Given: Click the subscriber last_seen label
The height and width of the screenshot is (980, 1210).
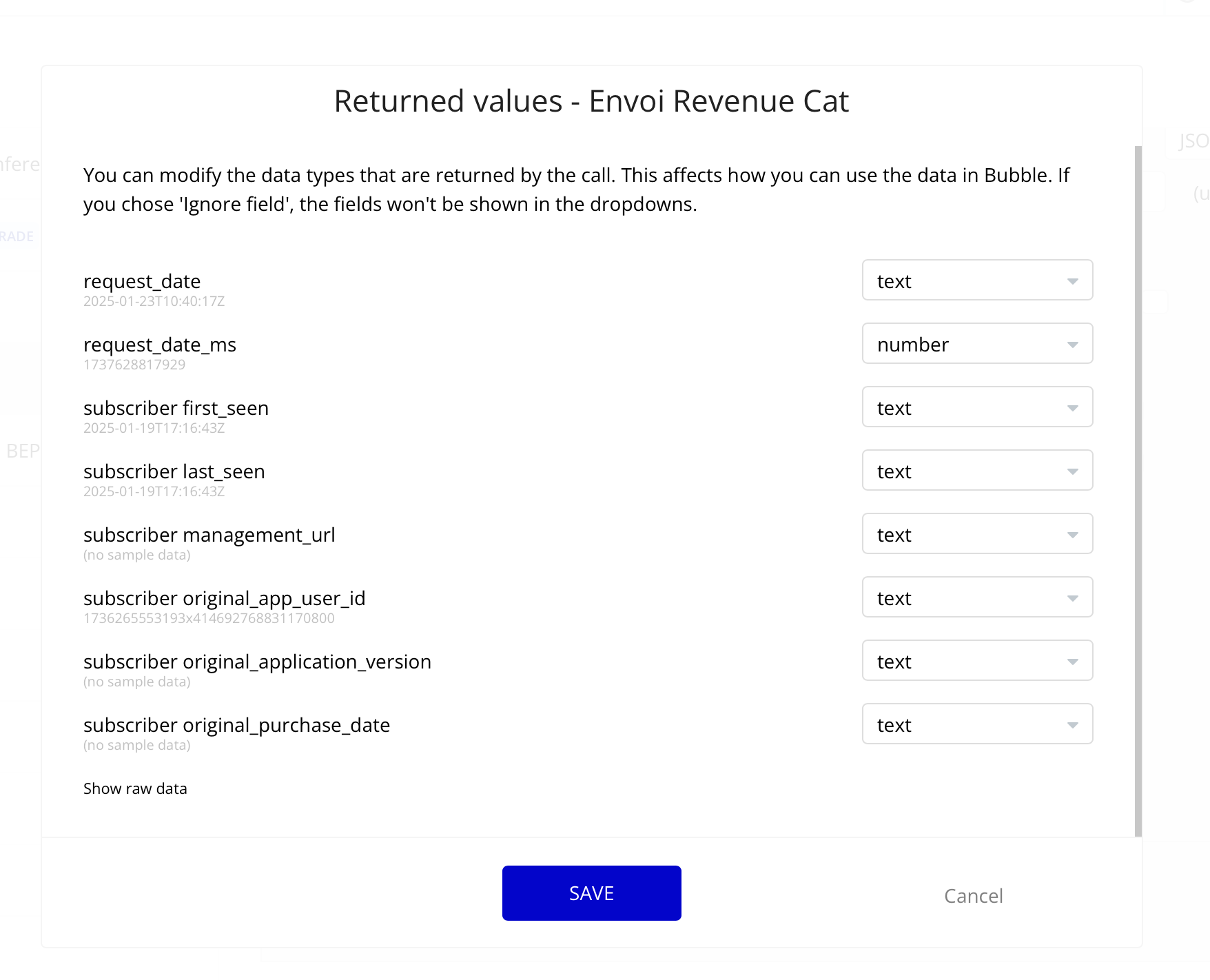Looking at the screenshot, I should click(174, 471).
